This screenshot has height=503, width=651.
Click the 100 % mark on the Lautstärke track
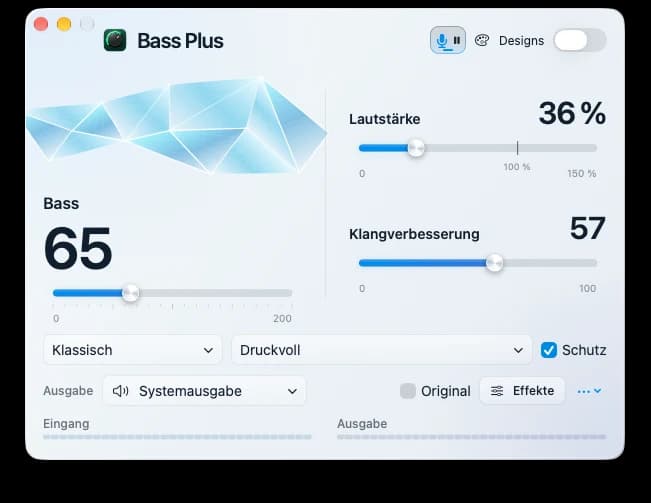point(517,148)
